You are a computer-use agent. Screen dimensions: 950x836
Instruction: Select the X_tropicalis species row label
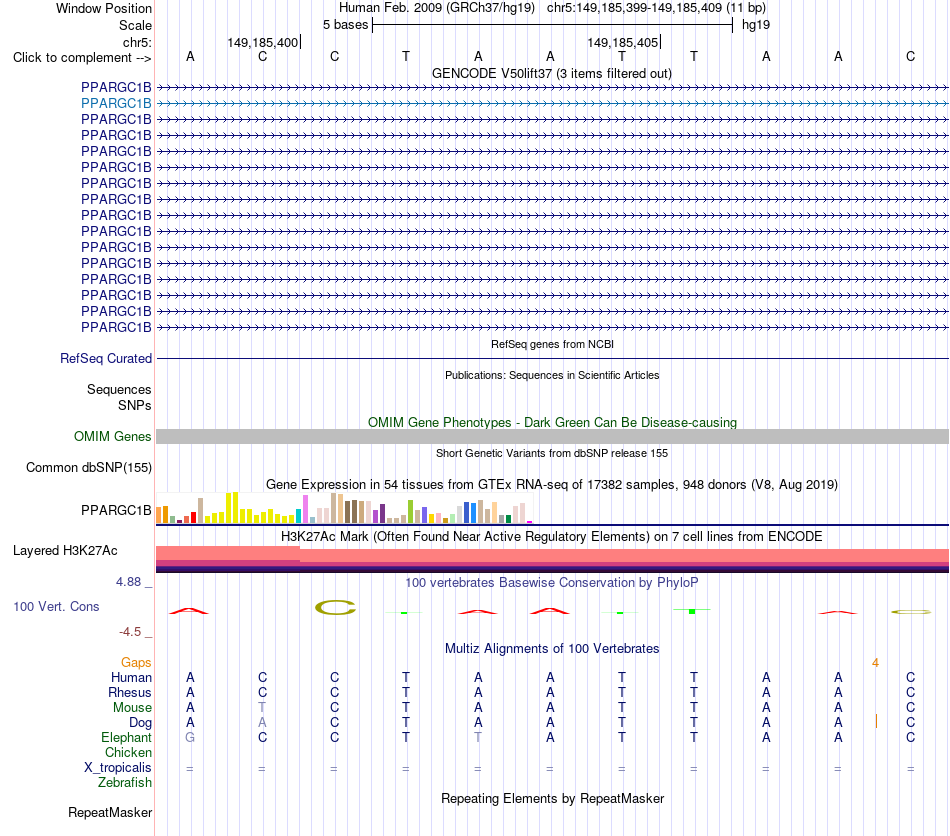pyautogui.click(x=118, y=768)
